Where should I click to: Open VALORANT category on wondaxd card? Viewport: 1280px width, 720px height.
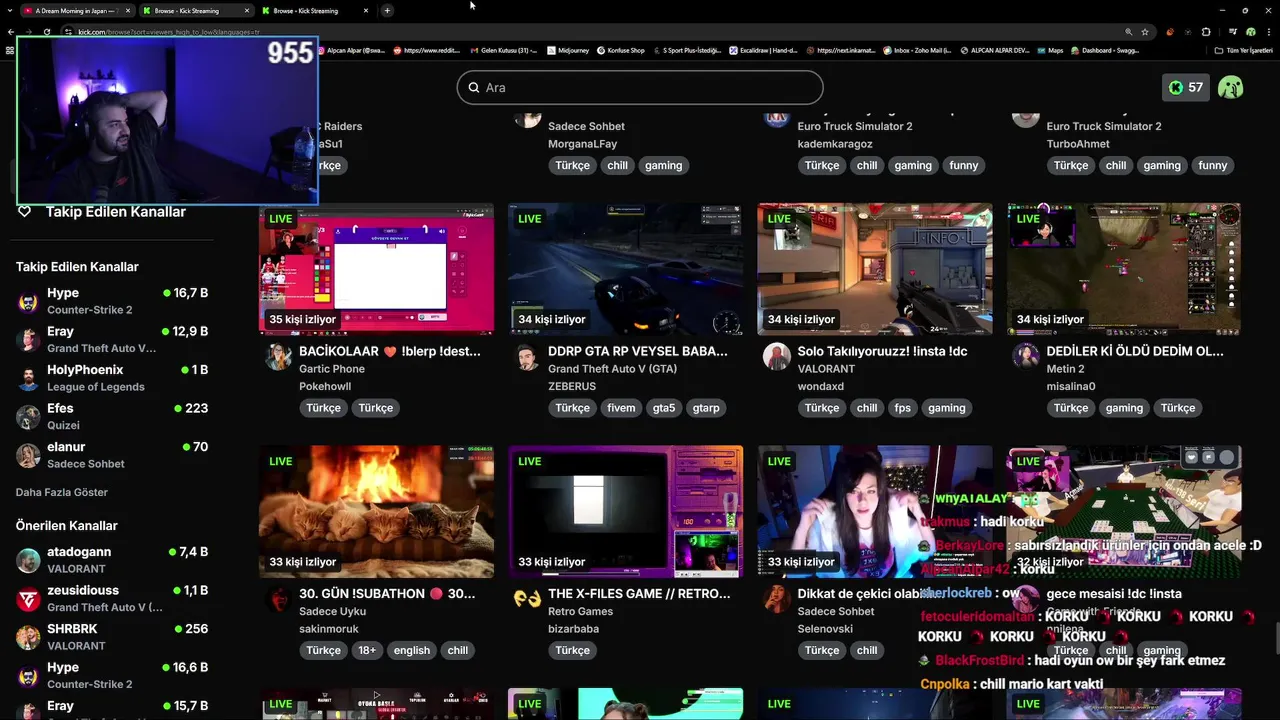click(x=826, y=369)
